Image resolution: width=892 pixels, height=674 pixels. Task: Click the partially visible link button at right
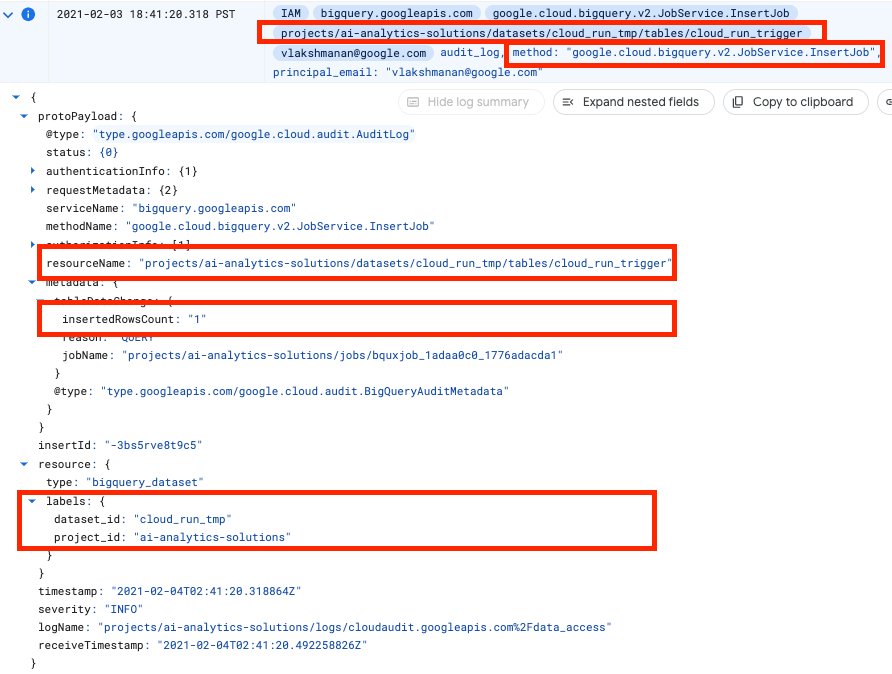[886, 102]
